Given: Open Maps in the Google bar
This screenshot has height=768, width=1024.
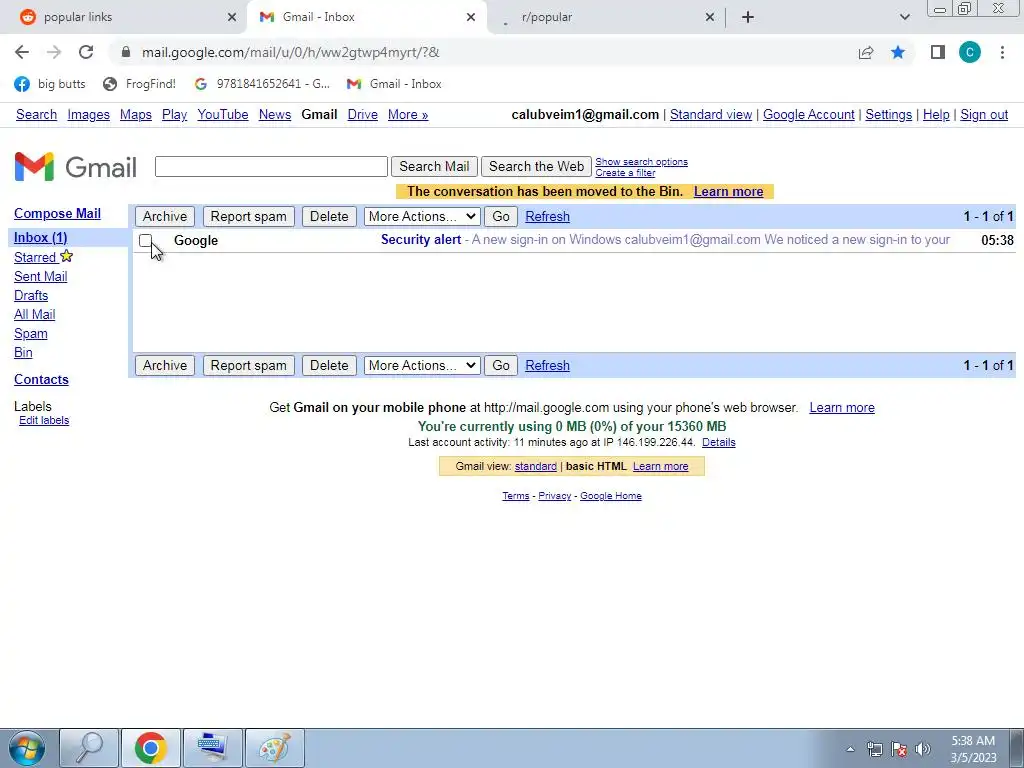Looking at the screenshot, I should pyautogui.click(x=136, y=114).
